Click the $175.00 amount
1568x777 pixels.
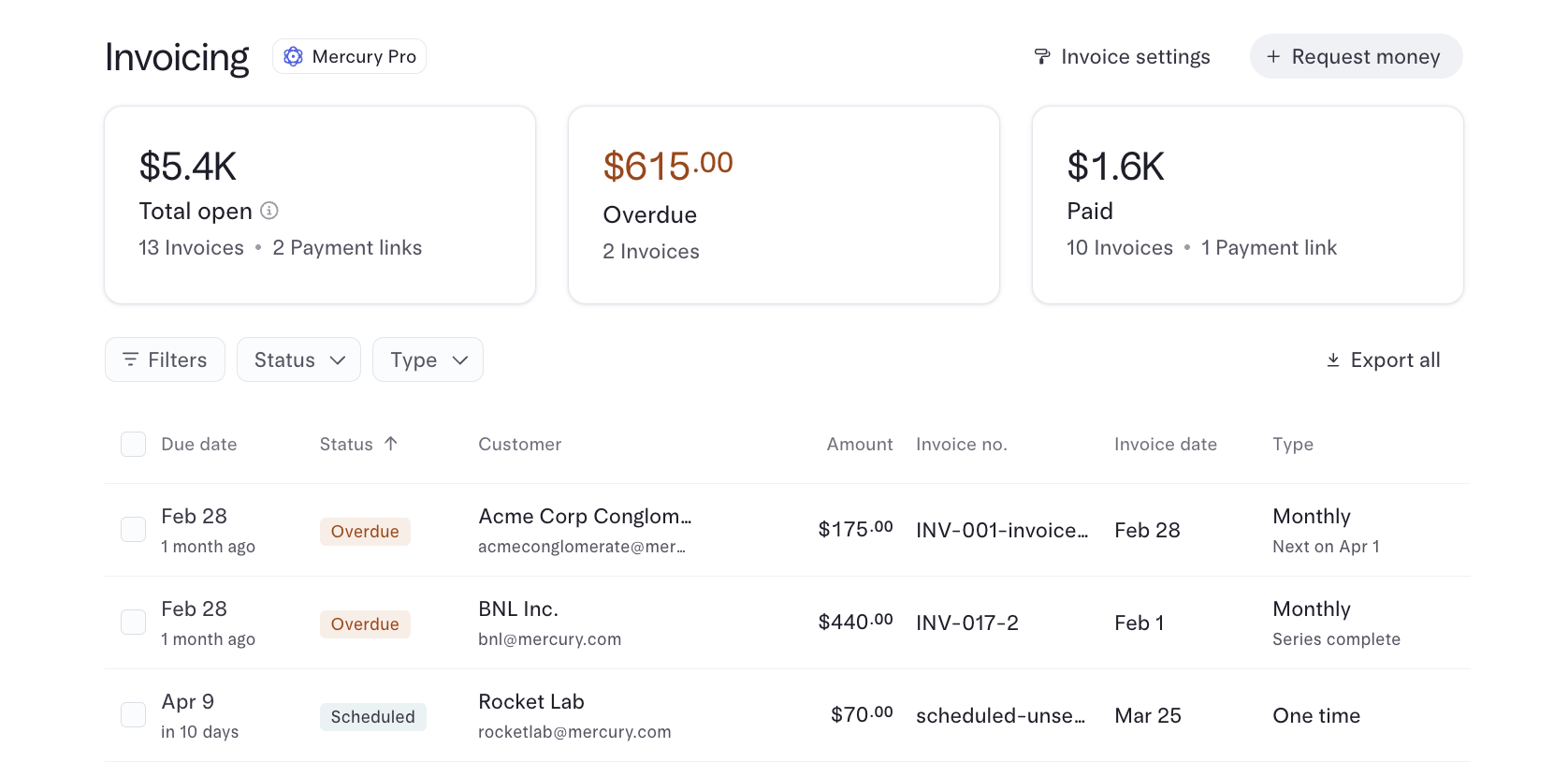click(x=855, y=529)
